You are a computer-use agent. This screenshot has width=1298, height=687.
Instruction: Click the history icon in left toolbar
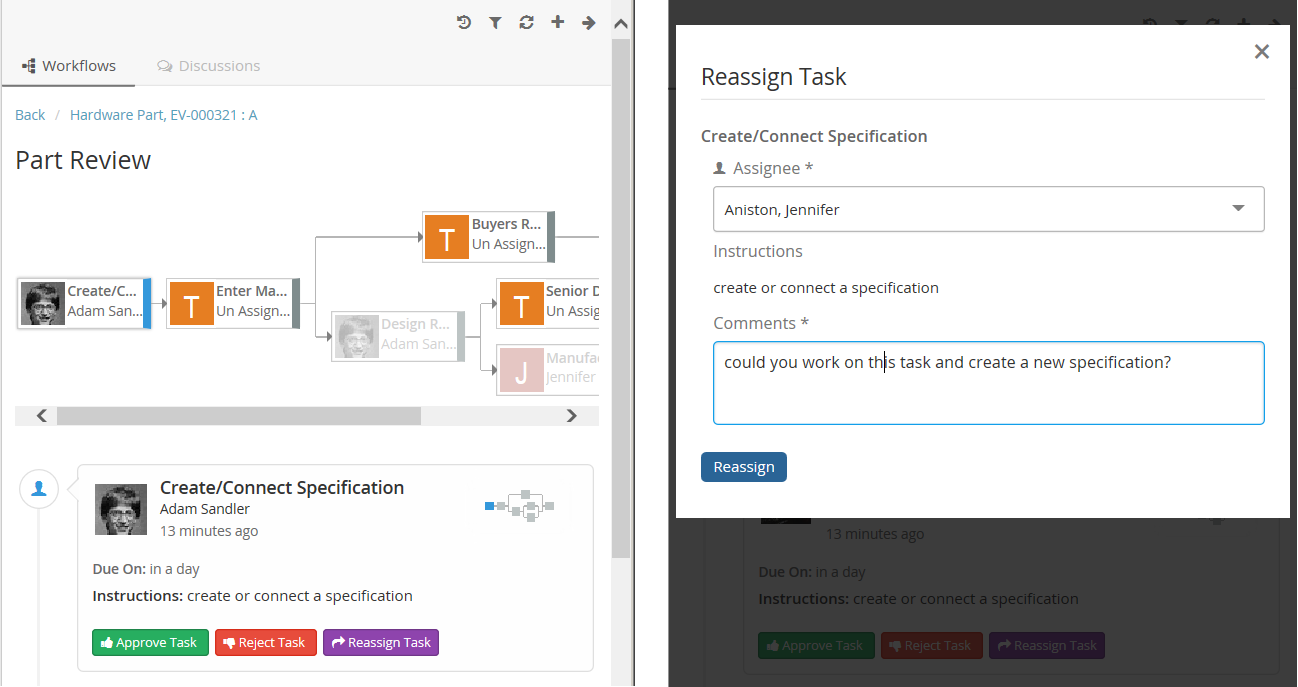tap(464, 22)
